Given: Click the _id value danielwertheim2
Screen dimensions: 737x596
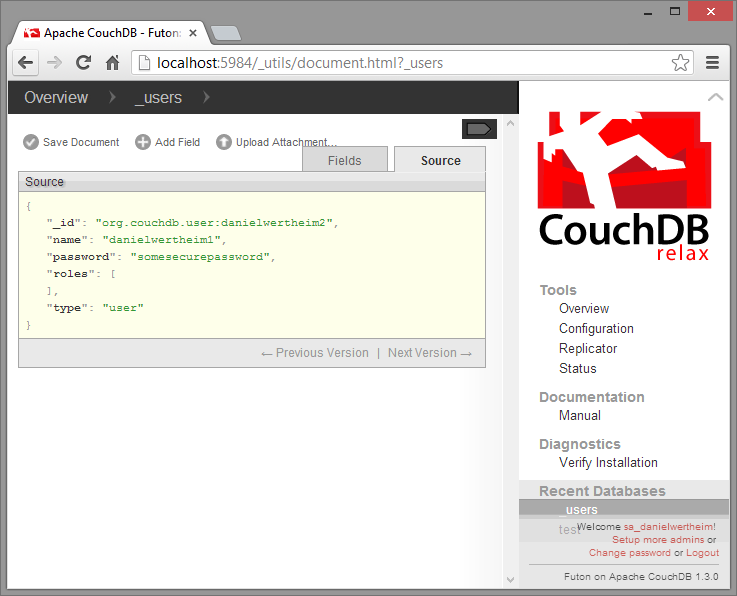Looking at the screenshot, I should (x=214, y=223).
